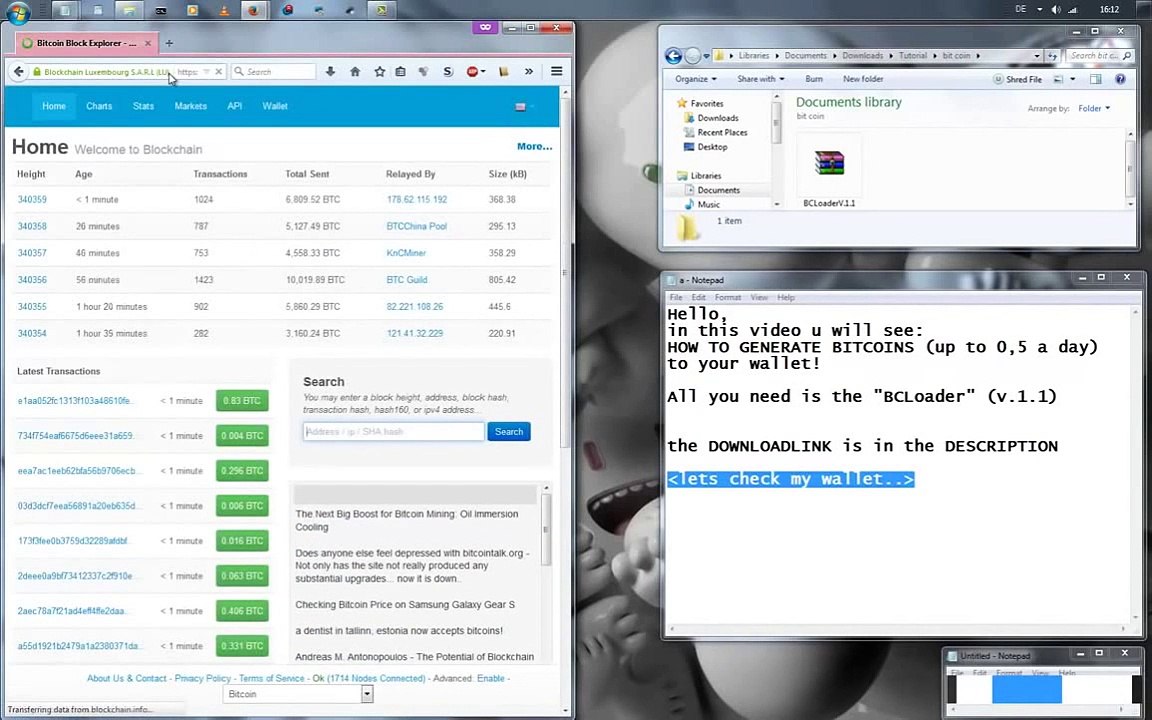1152x720 pixels.
Task: Click Enable link next to Advanced
Action: click(x=491, y=678)
